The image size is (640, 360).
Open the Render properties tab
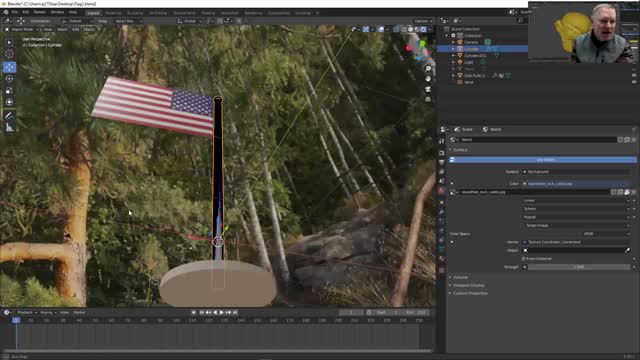442,153
